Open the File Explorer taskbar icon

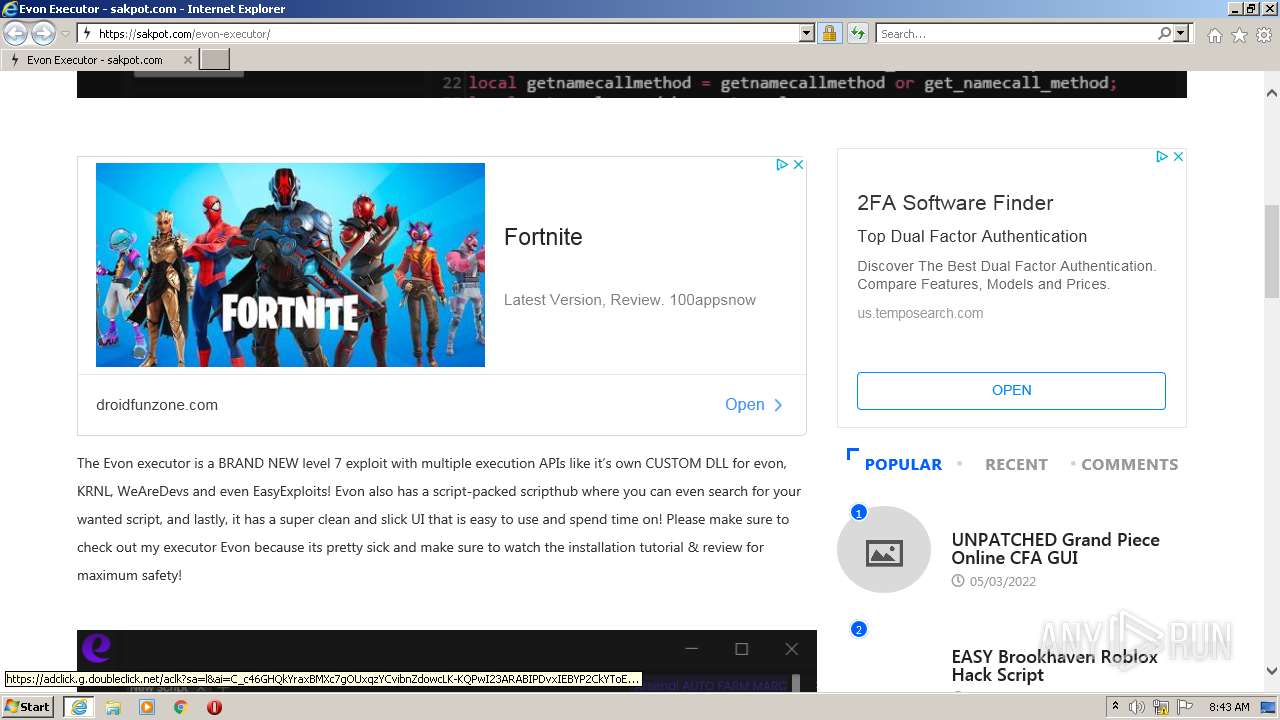coord(113,707)
